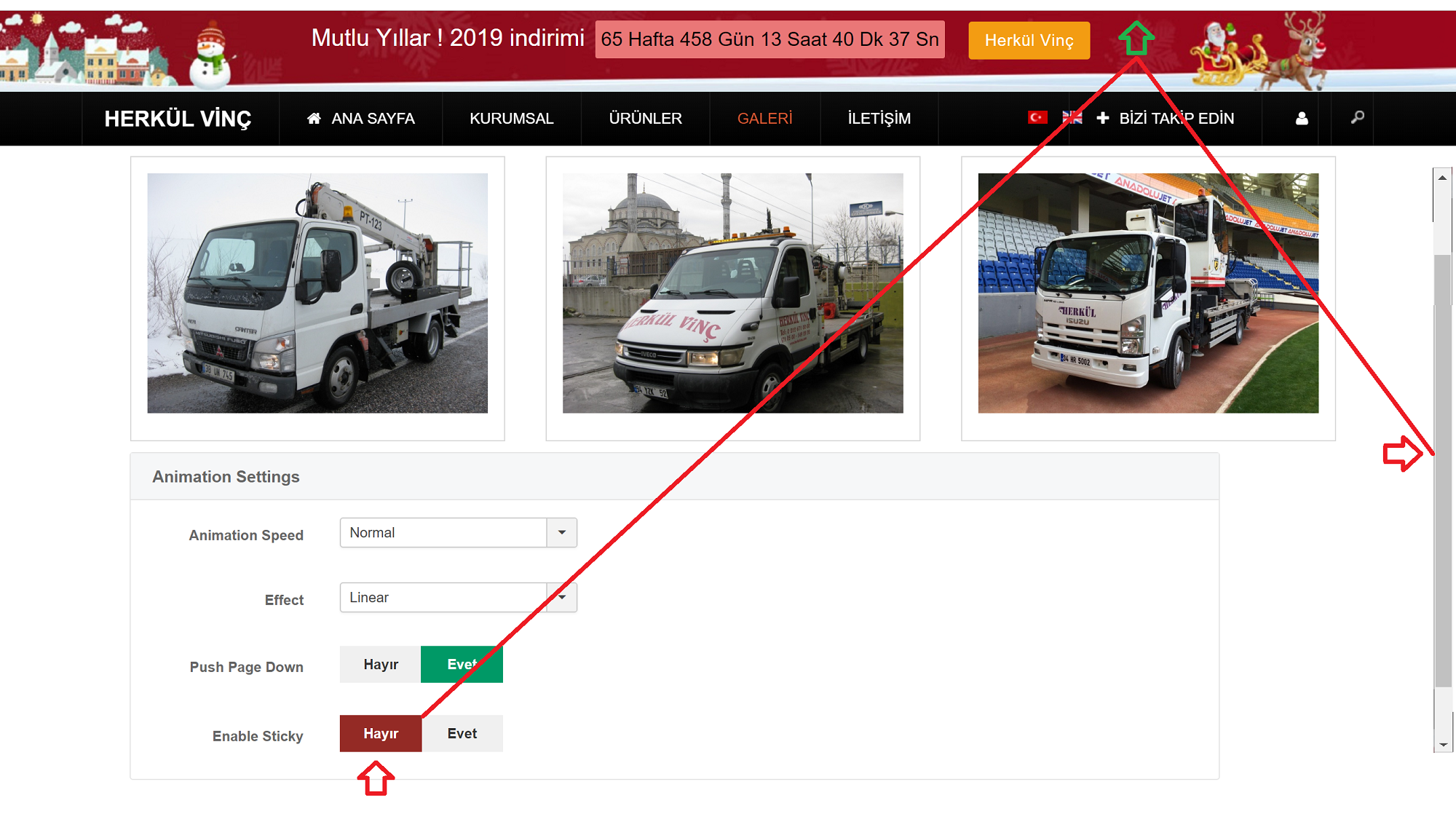Open the user account icon
Image resolution: width=1456 pixels, height=814 pixels.
[x=1302, y=118]
